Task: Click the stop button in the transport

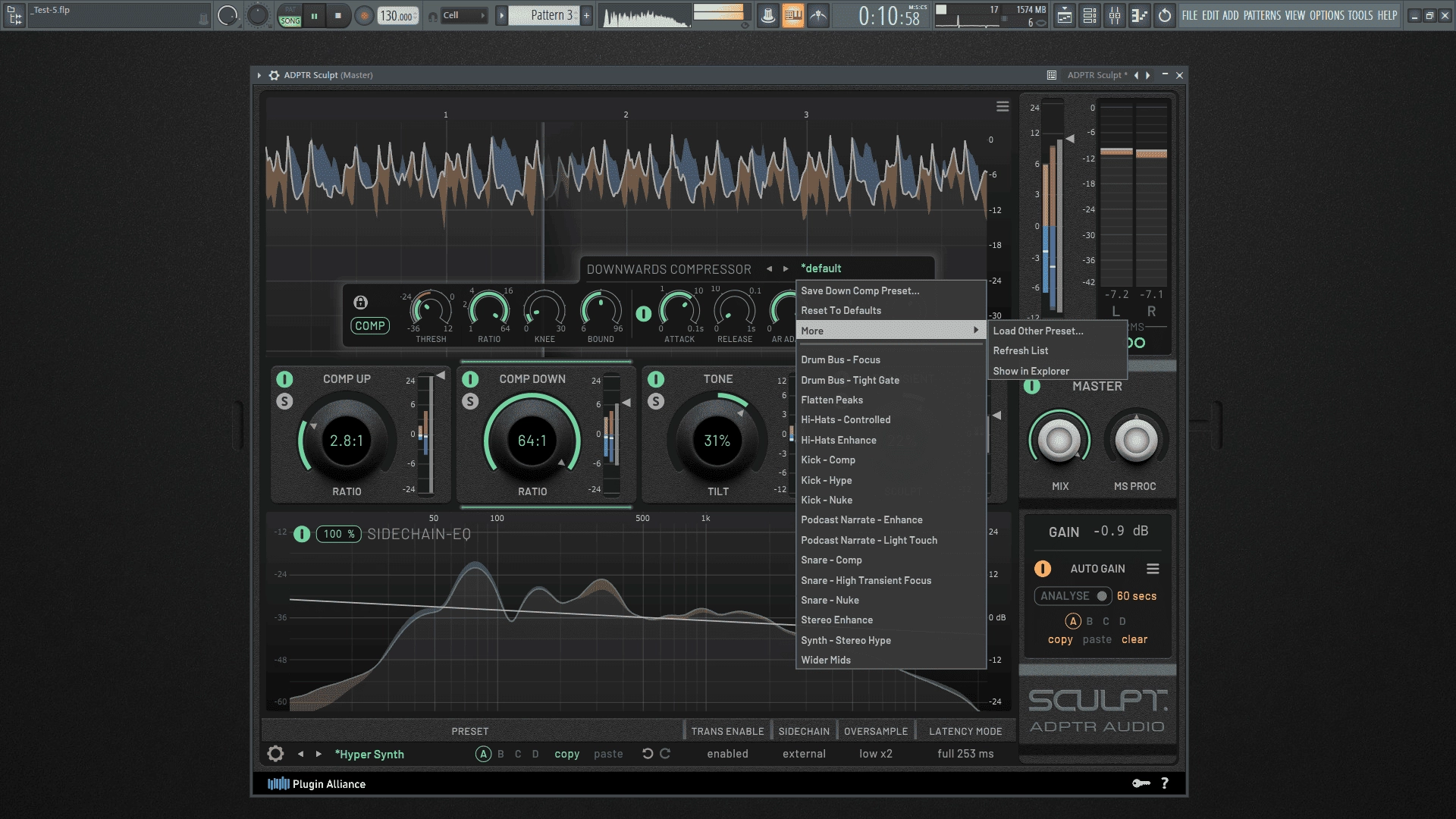Action: 338,15
